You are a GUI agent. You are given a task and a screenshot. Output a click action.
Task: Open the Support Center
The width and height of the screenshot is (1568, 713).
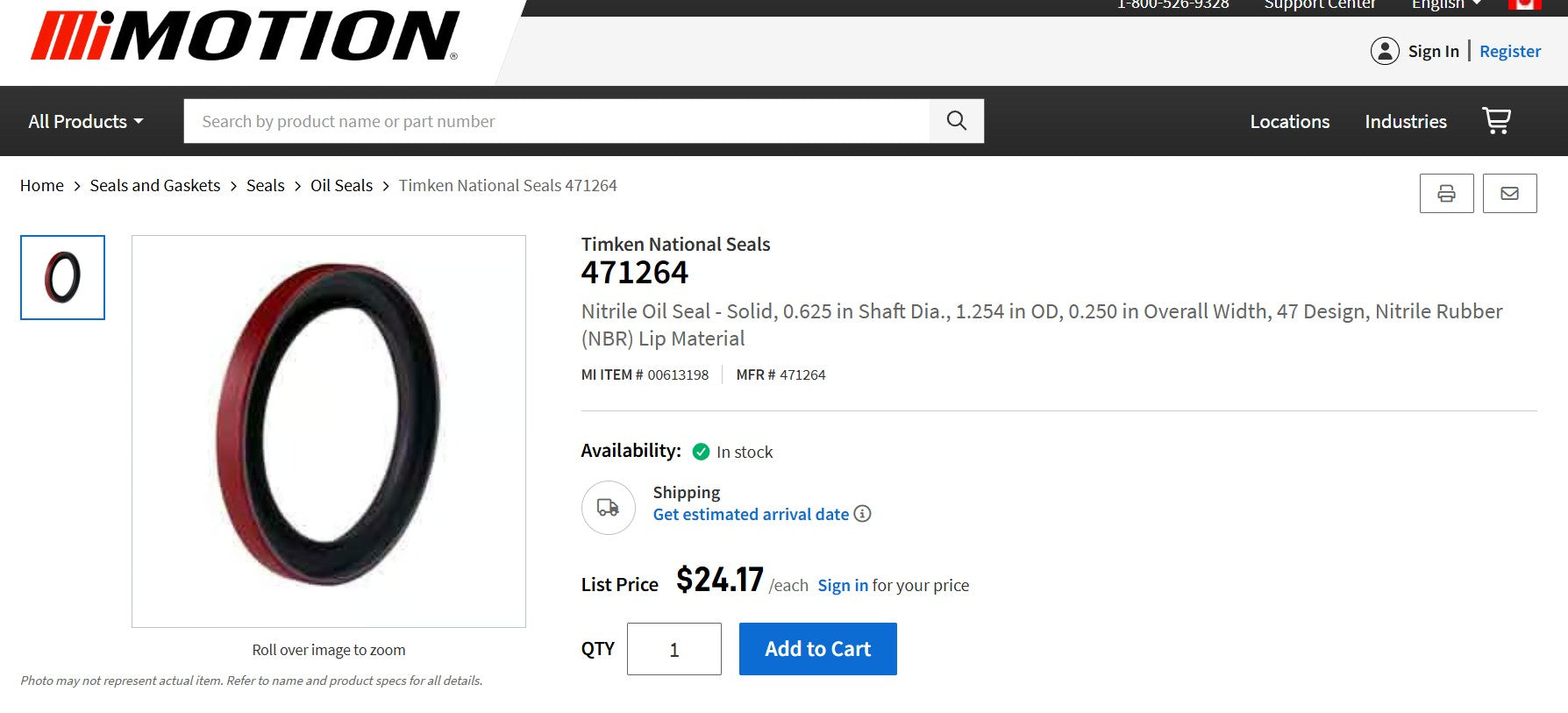(x=1319, y=4)
